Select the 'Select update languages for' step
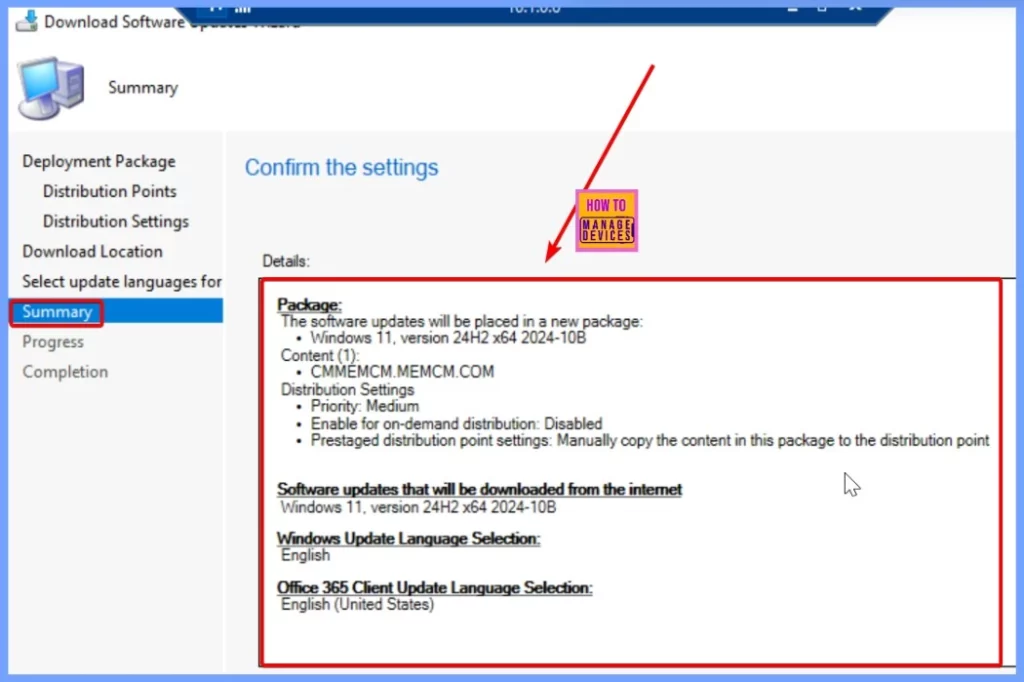Viewport: 1024px width, 682px height. 121,282
